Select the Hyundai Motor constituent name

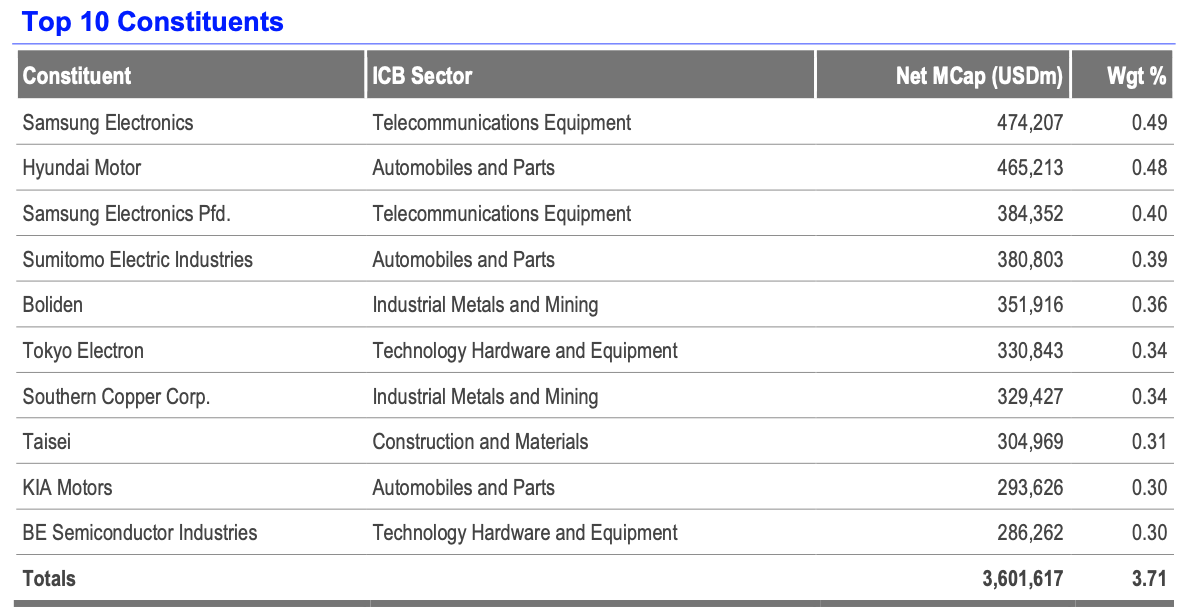82,168
